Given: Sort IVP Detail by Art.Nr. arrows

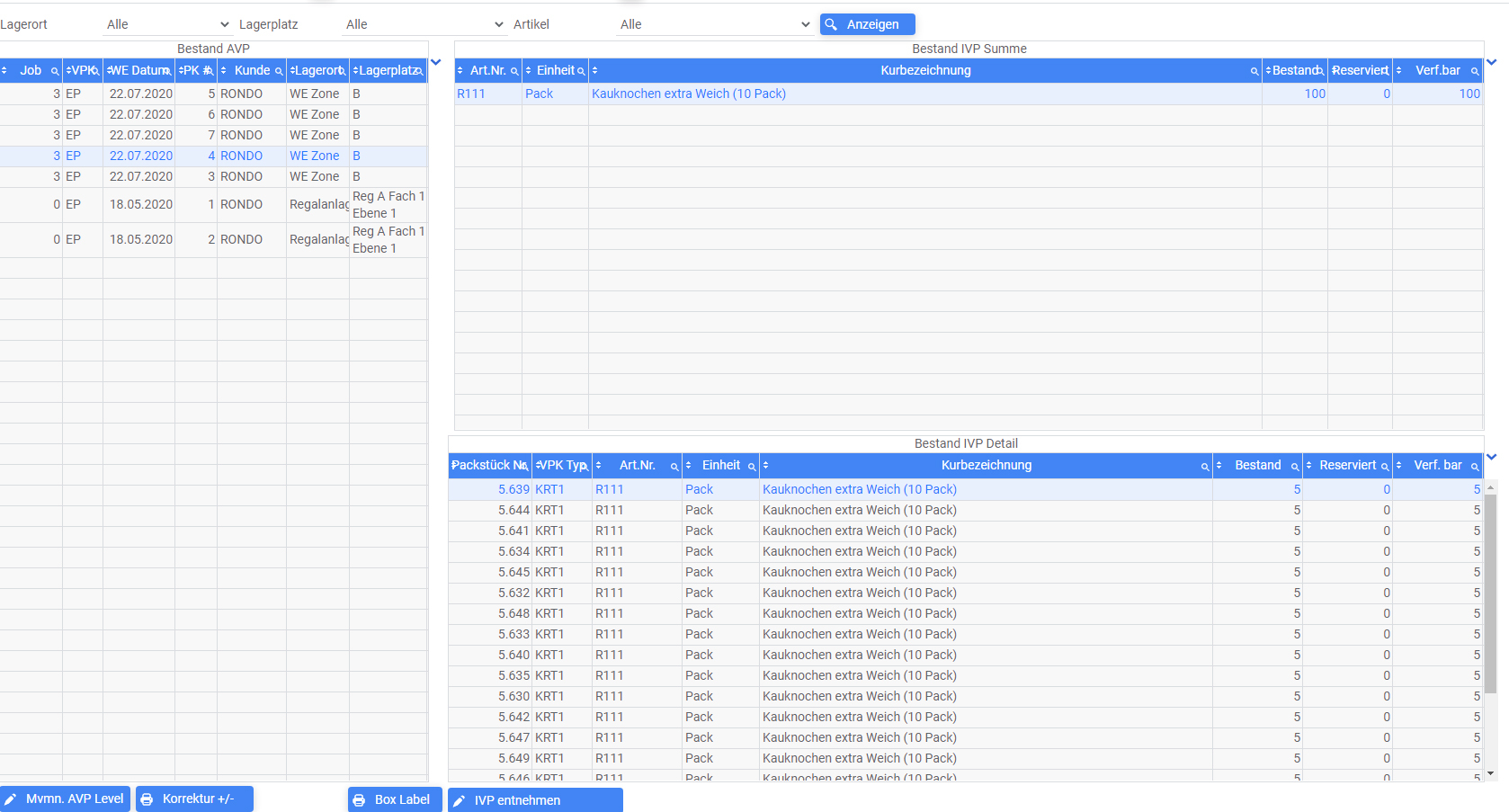Looking at the screenshot, I should [599, 465].
